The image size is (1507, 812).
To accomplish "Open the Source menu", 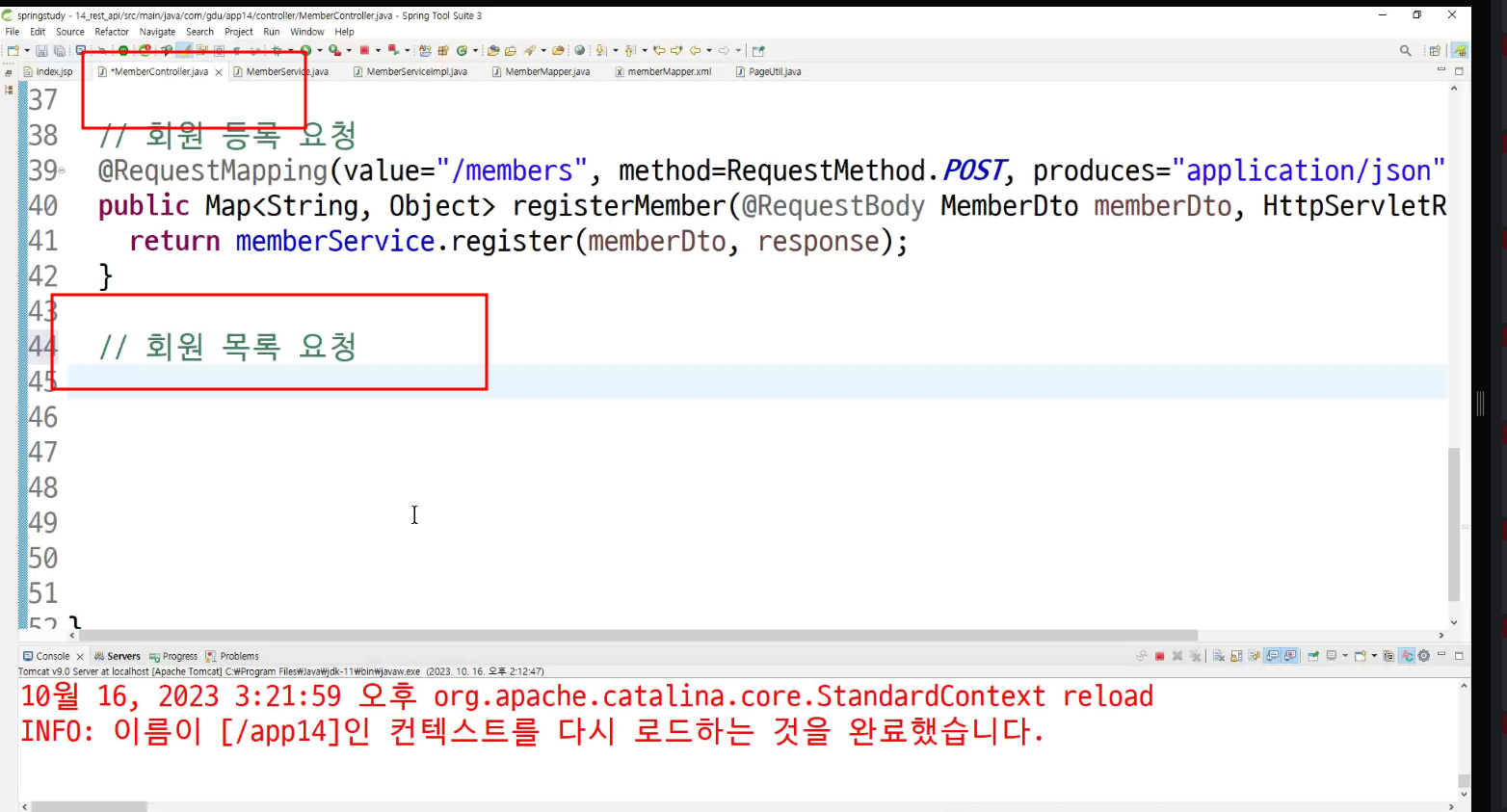I will click(70, 32).
